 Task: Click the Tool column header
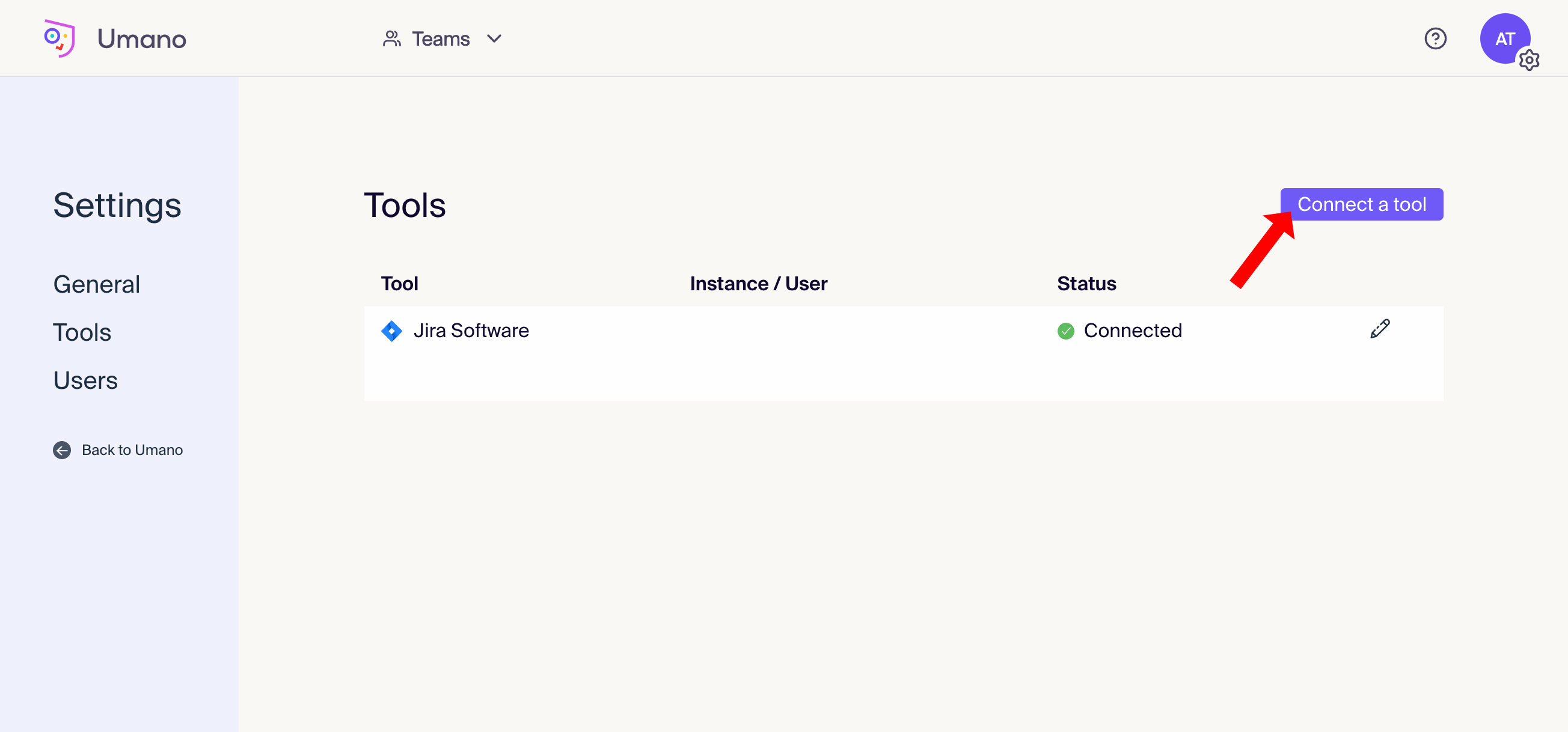click(x=399, y=283)
